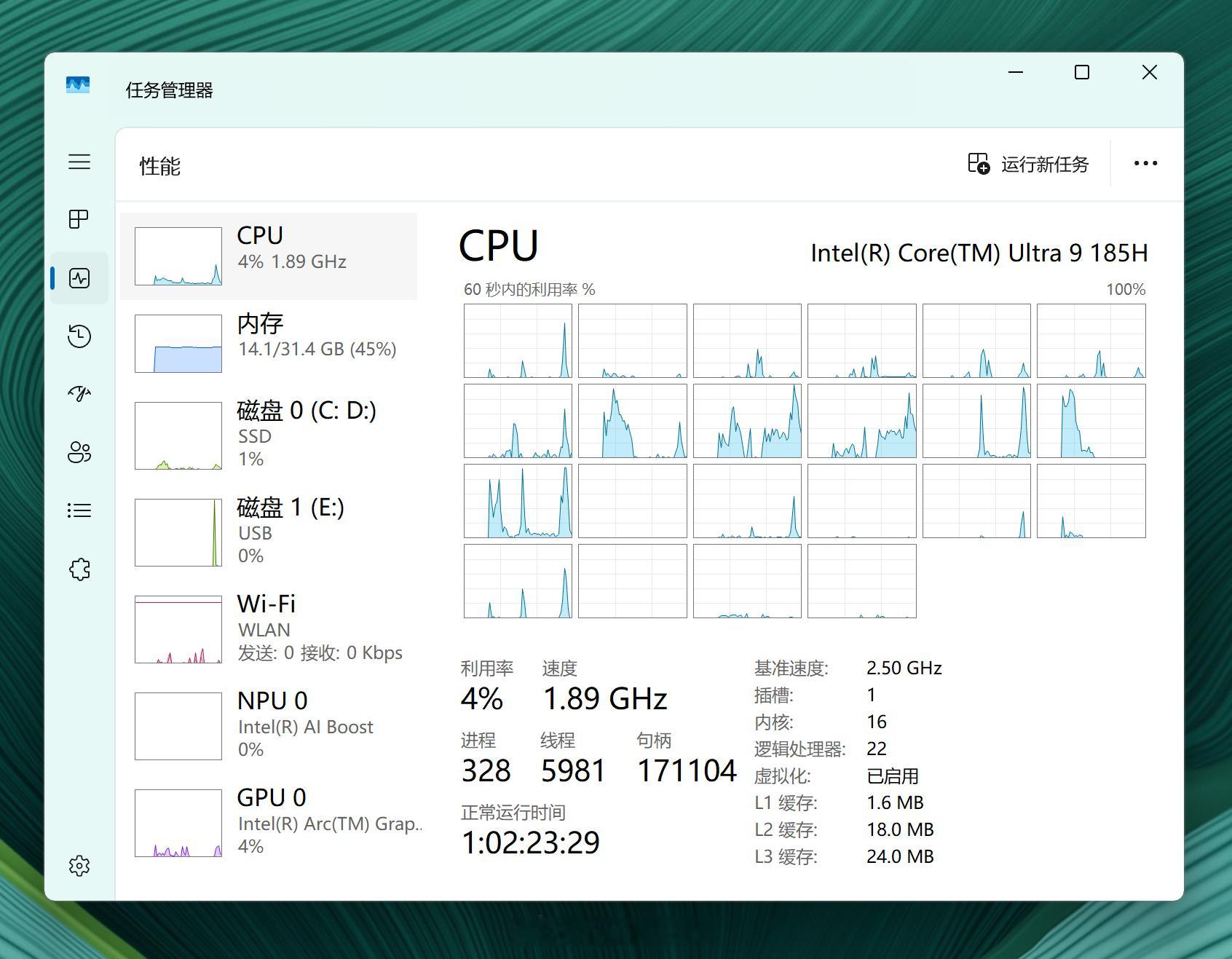Click the Intel(R) Core(TM) Ultra 9 185H label

979,253
